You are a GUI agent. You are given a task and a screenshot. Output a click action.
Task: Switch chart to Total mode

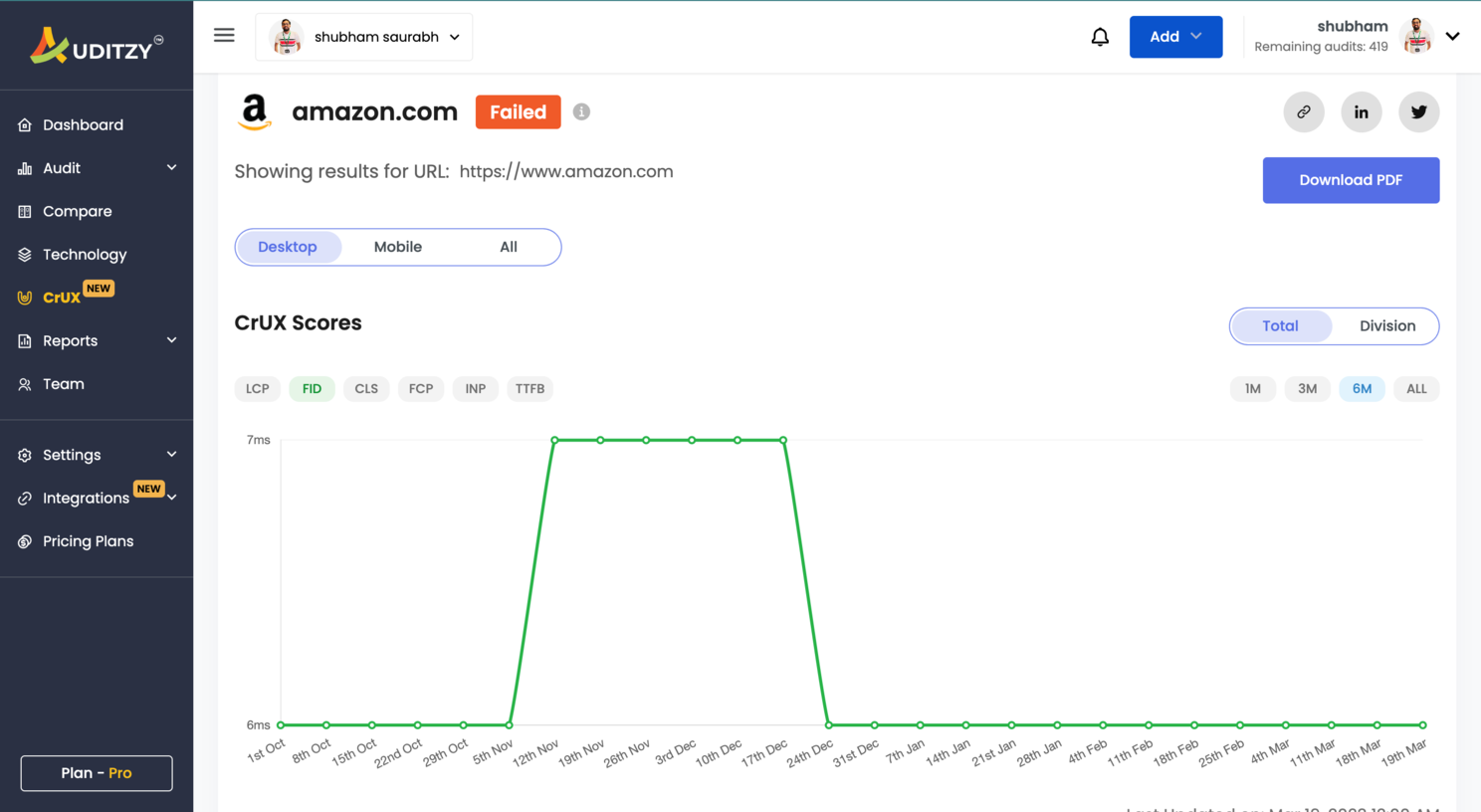(1281, 325)
